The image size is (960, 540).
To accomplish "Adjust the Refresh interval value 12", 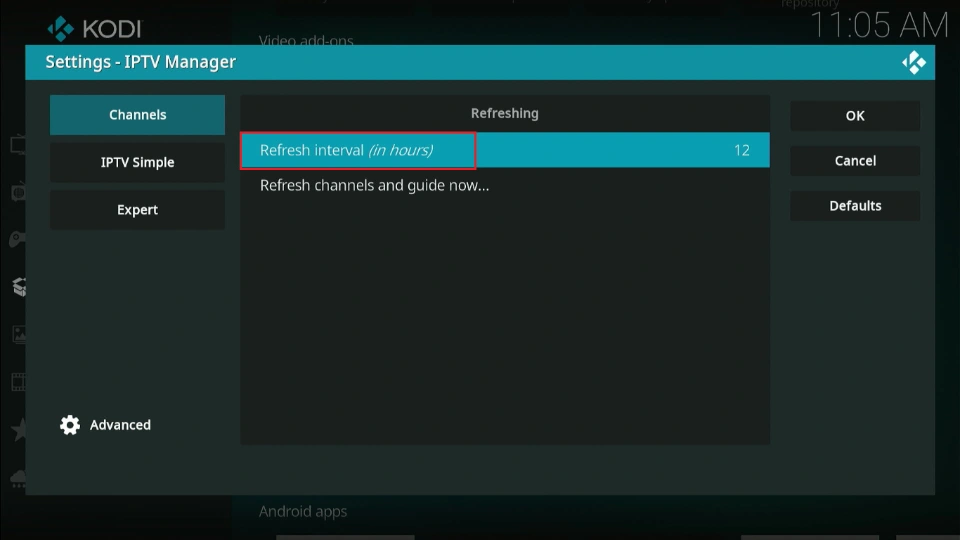I will tap(741, 151).
